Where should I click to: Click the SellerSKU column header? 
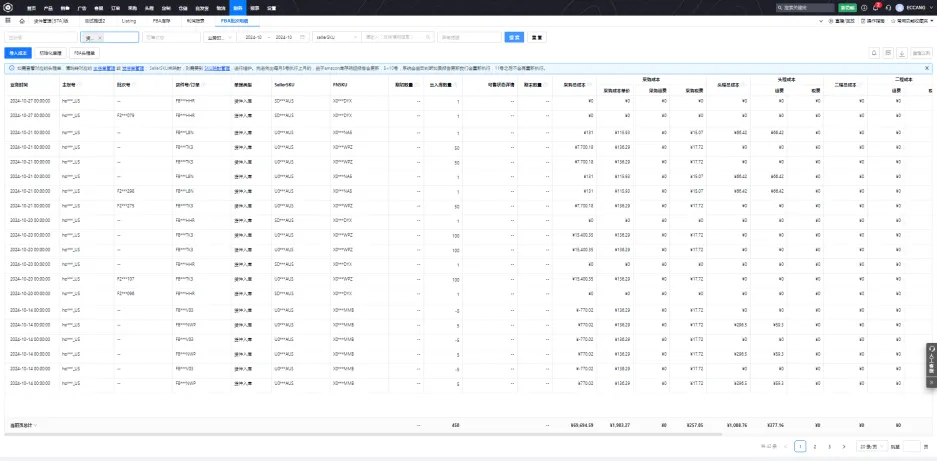[x=284, y=85]
